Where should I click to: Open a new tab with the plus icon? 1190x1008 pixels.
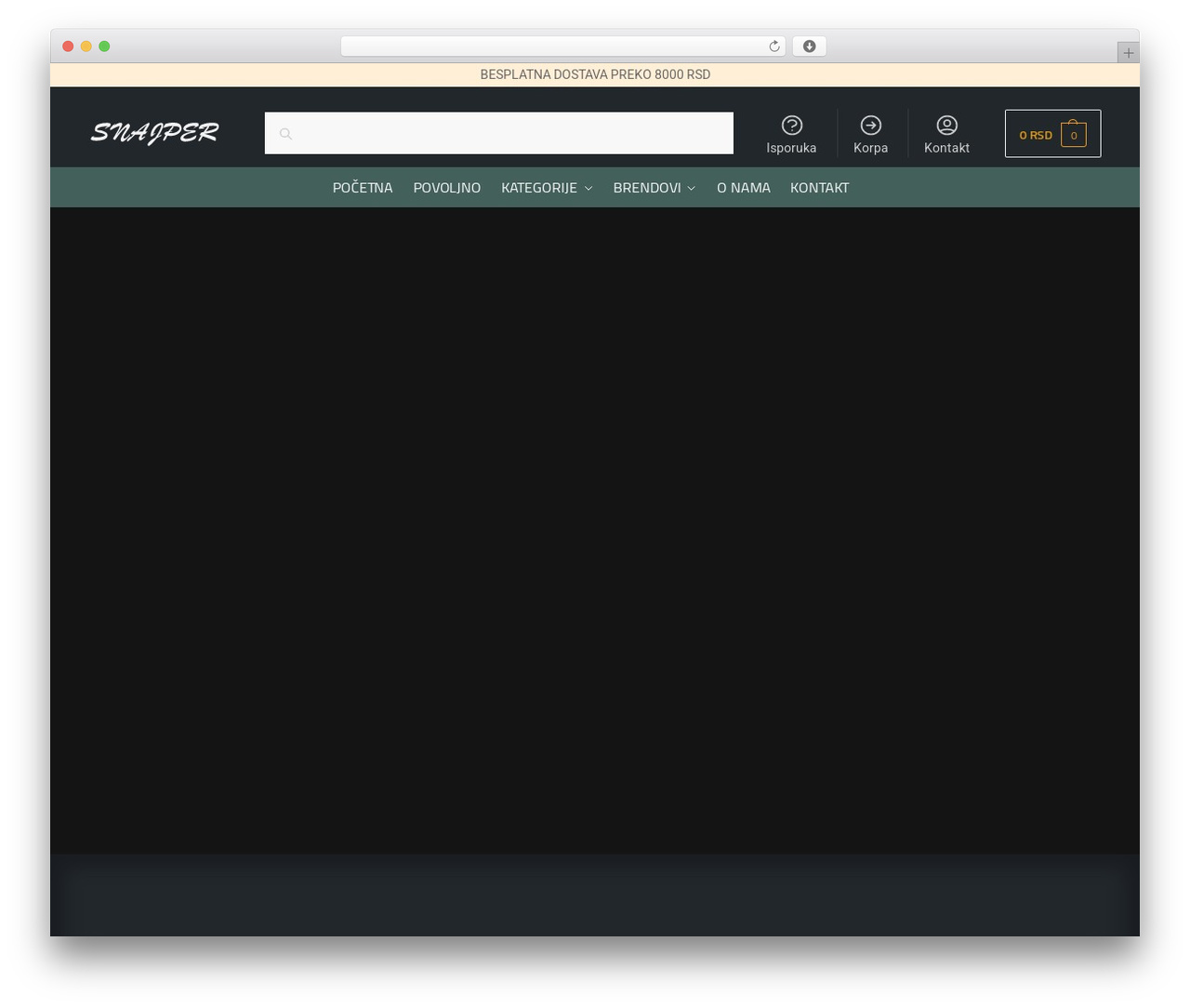(x=1128, y=53)
